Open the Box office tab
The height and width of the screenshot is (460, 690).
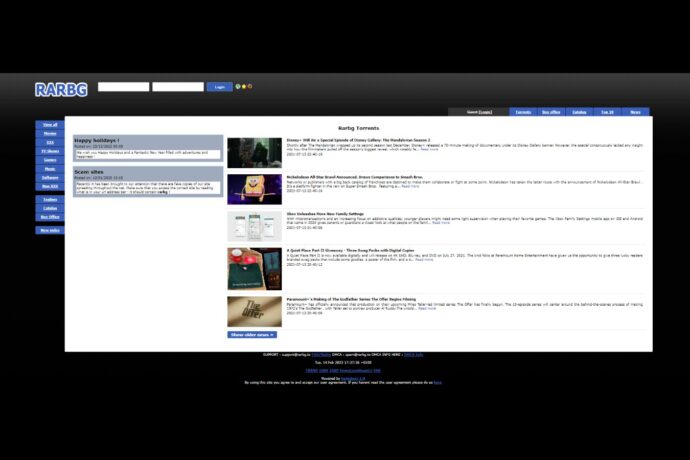tap(551, 112)
